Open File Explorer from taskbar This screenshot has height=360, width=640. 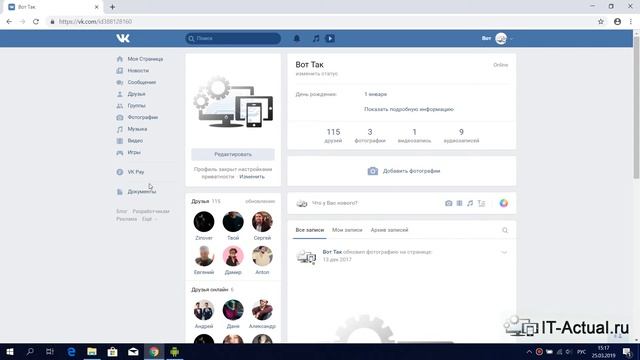click(92, 352)
